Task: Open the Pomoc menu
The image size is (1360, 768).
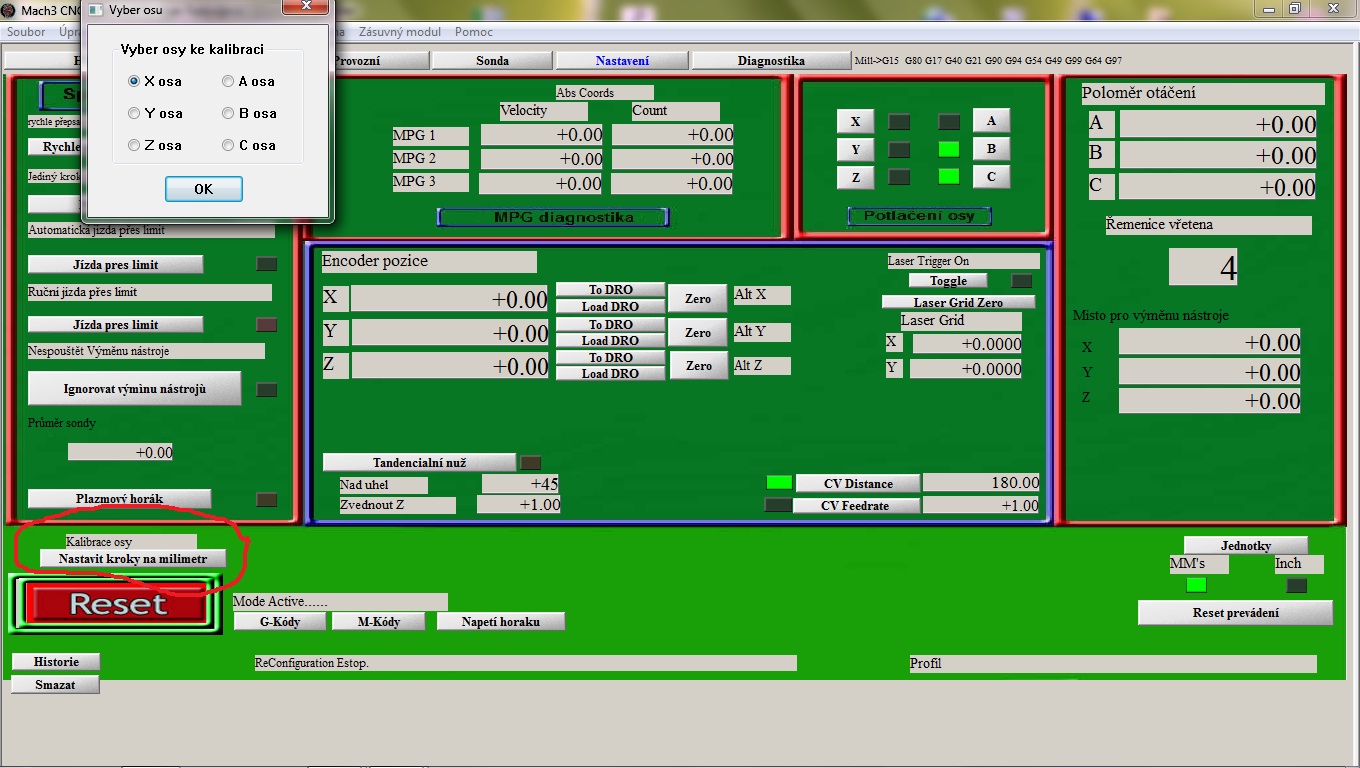Action: tap(473, 32)
